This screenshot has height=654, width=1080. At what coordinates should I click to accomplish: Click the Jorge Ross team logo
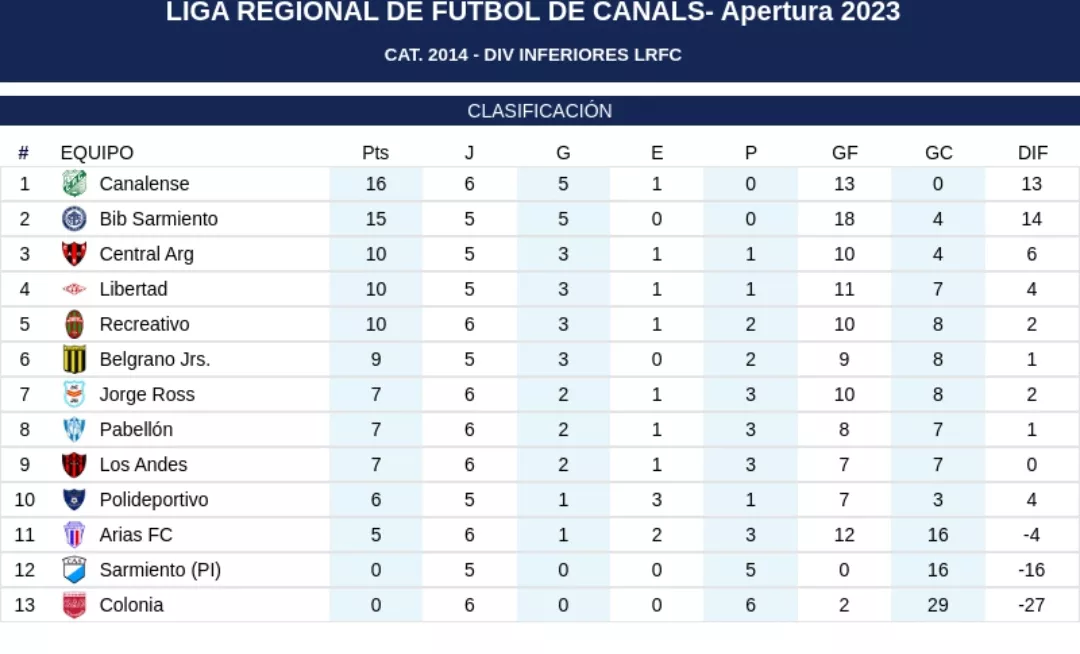click(x=74, y=394)
